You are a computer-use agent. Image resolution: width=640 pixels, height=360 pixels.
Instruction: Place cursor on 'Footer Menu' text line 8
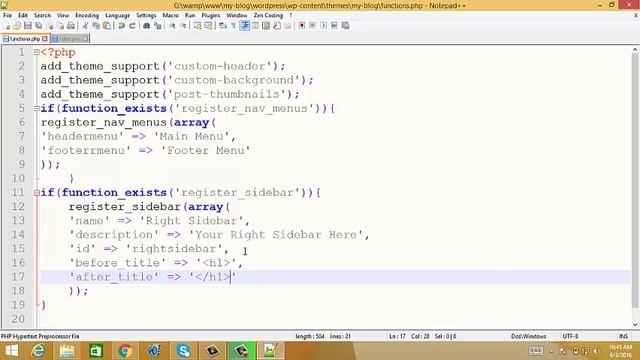pyautogui.click(x=205, y=151)
